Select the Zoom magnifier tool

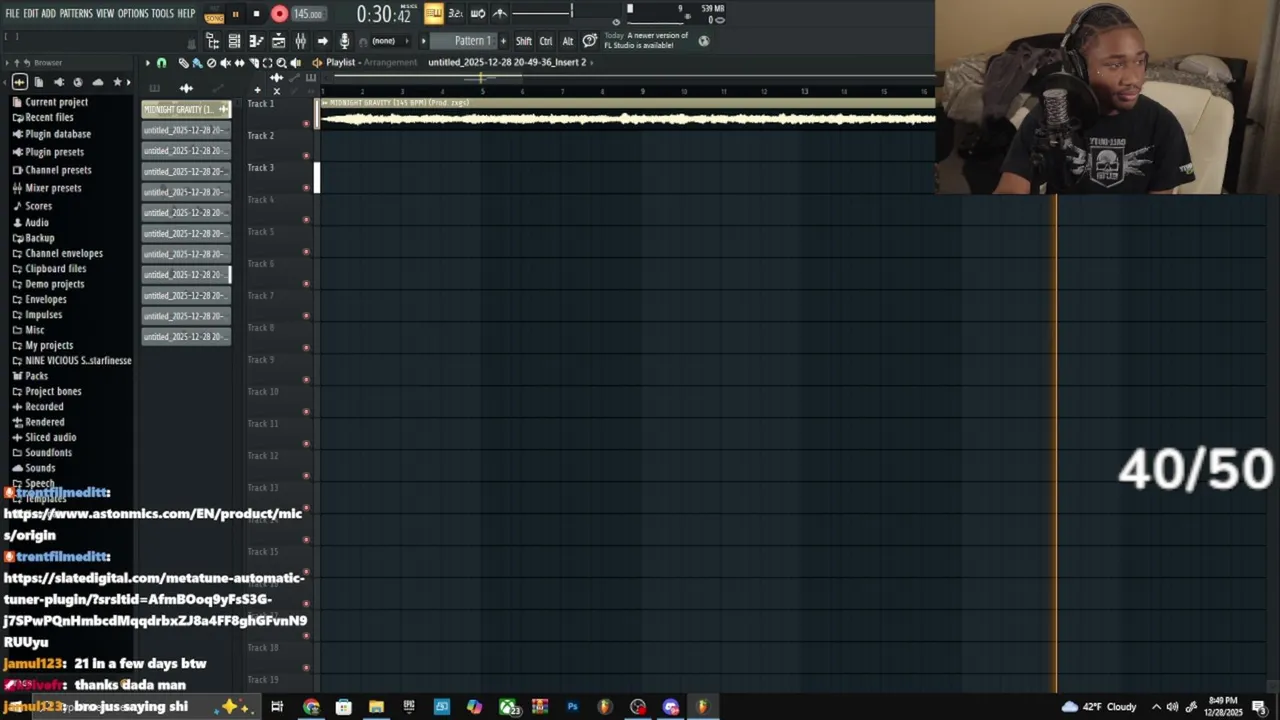281,62
